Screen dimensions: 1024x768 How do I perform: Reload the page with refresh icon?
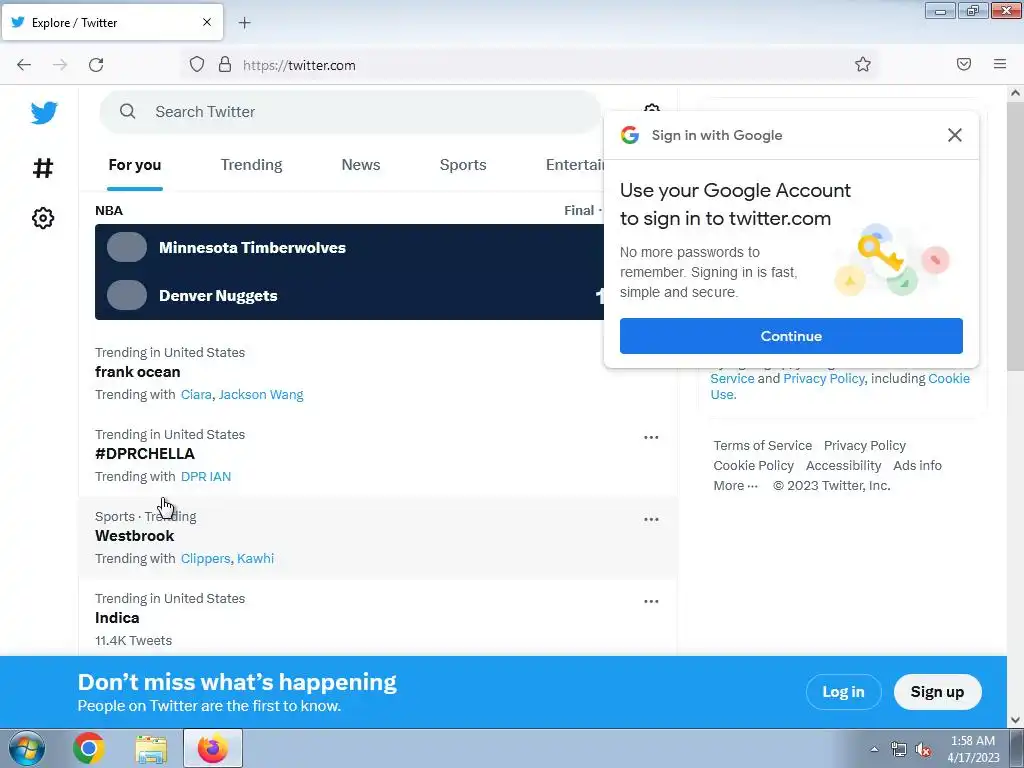[96, 65]
